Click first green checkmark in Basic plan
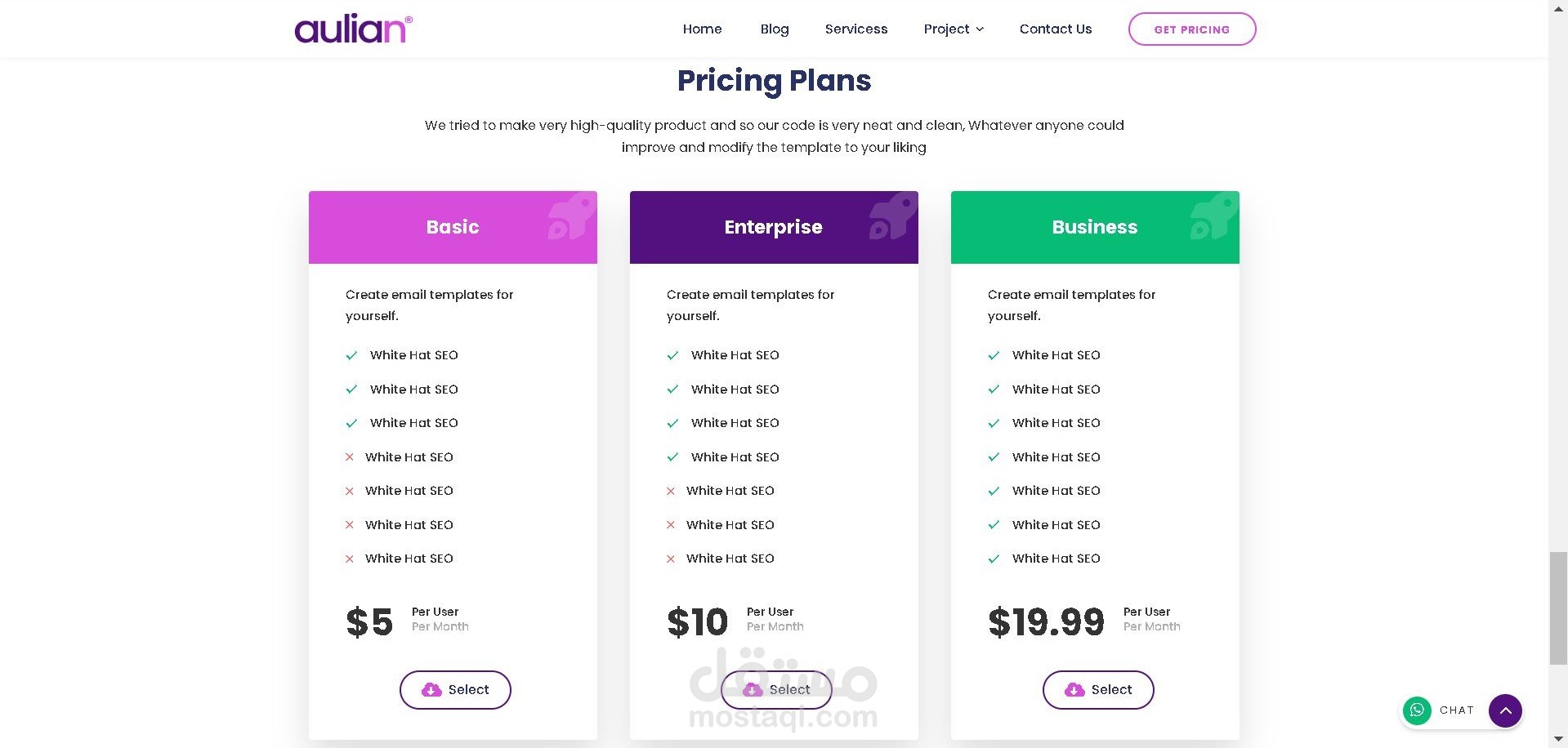Screen dimensions: 1568x748 coord(351,355)
